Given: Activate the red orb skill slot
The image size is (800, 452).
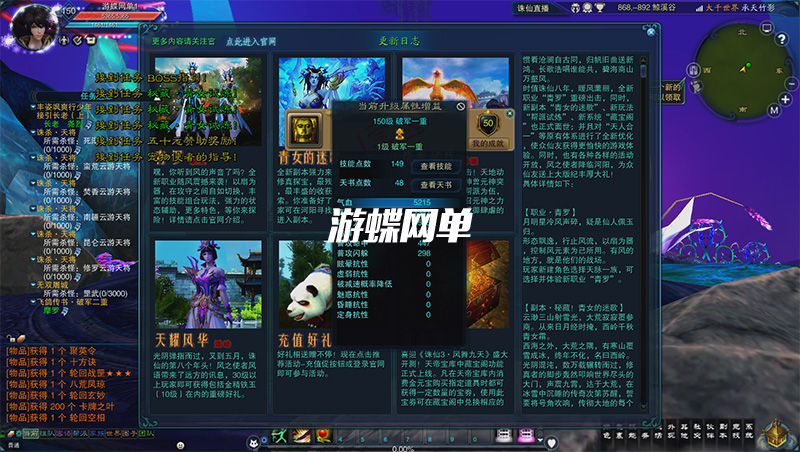Looking at the screenshot, I should pos(323,436).
